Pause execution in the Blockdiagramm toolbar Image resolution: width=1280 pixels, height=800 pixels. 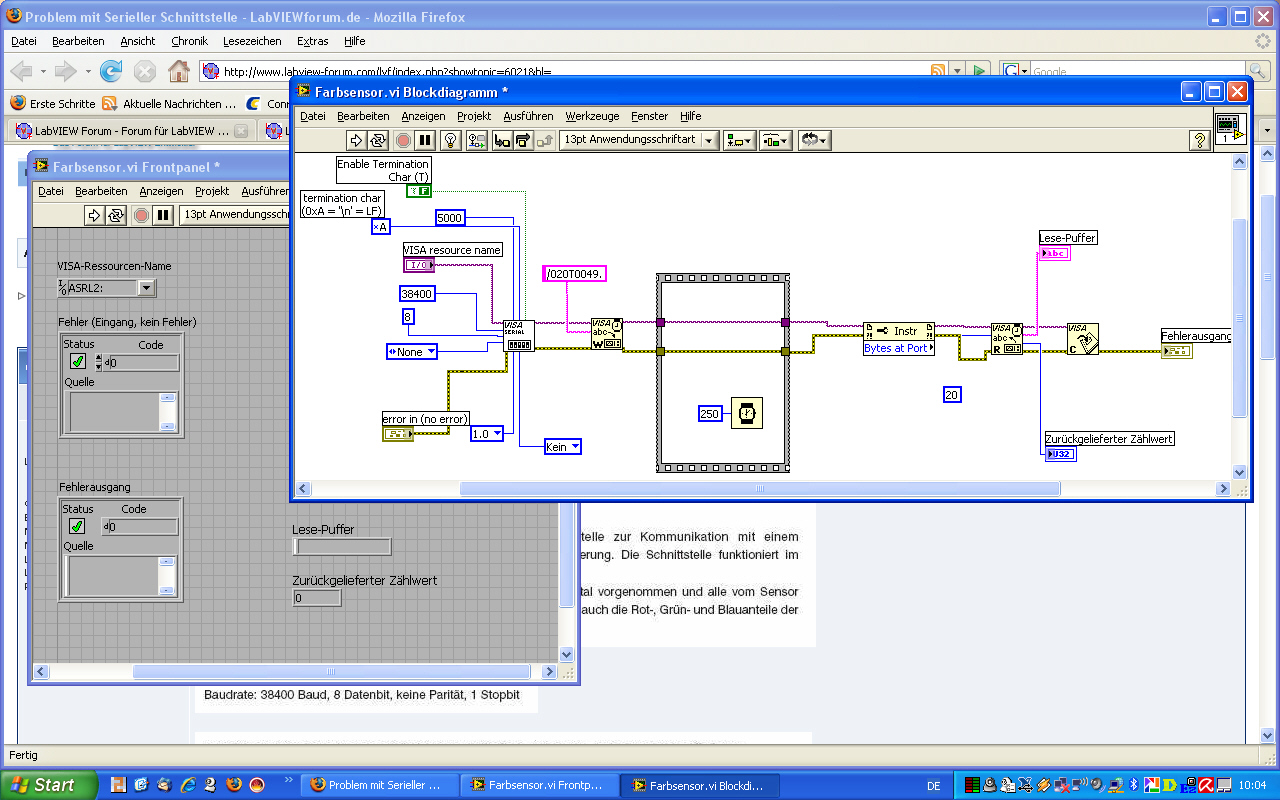(x=425, y=140)
